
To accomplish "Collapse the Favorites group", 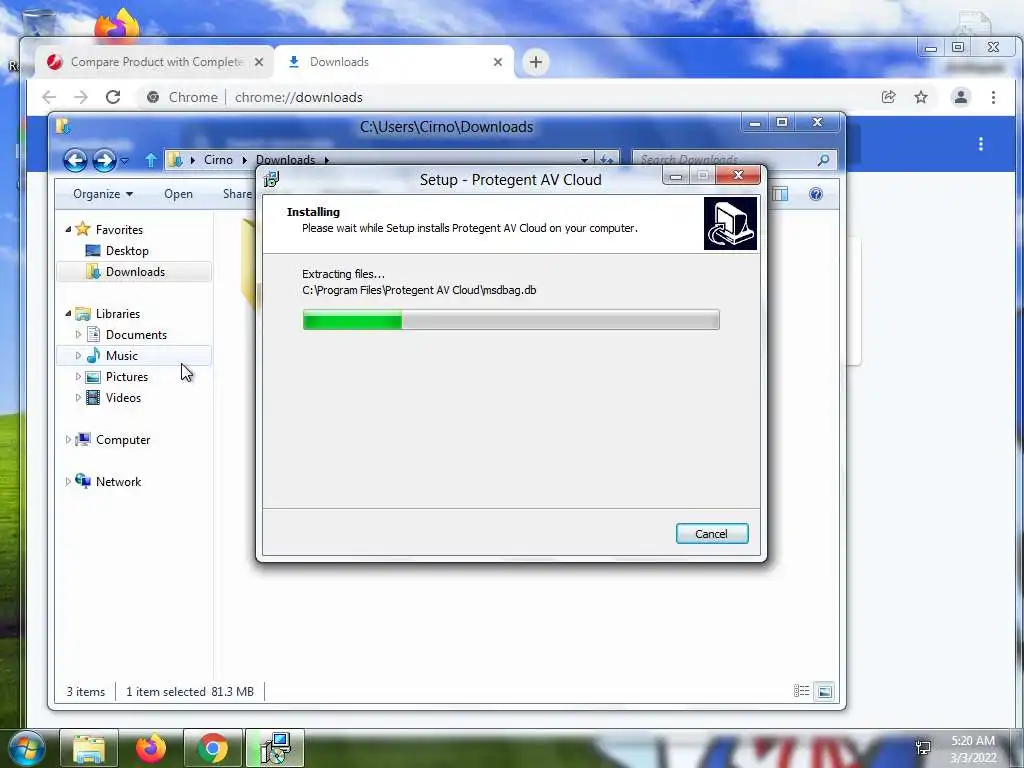I will click(x=68, y=229).
